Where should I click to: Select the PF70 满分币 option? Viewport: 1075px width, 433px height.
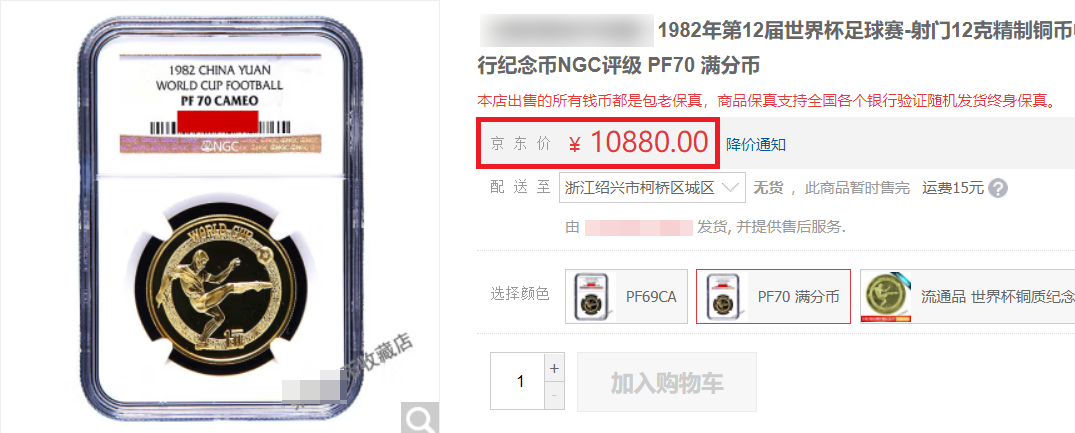tap(773, 297)
